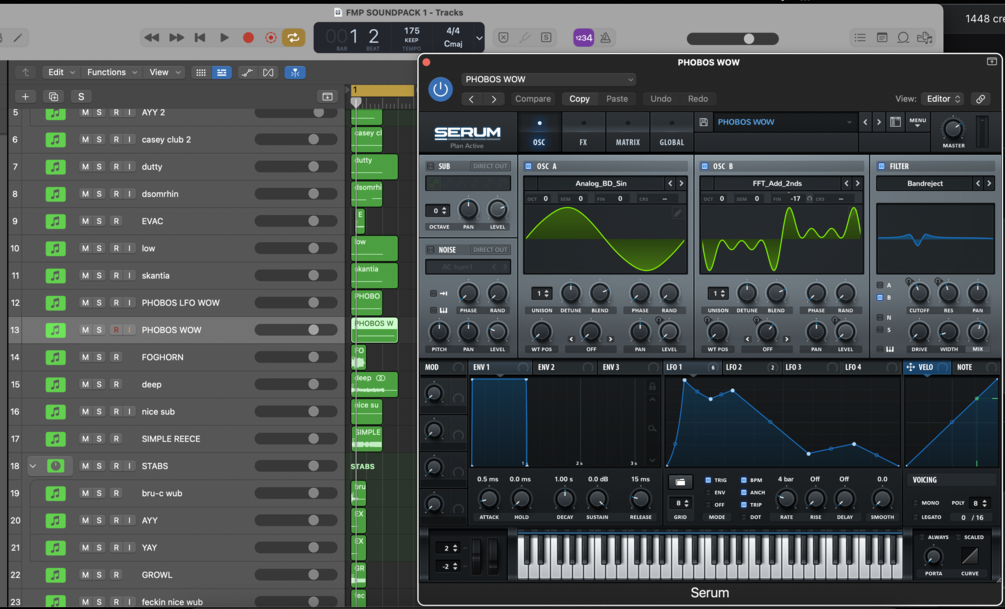This screenshot has width=1005, height=609.
Task: Click the Redo button in plugin header
Action: (x=698, y=99)
